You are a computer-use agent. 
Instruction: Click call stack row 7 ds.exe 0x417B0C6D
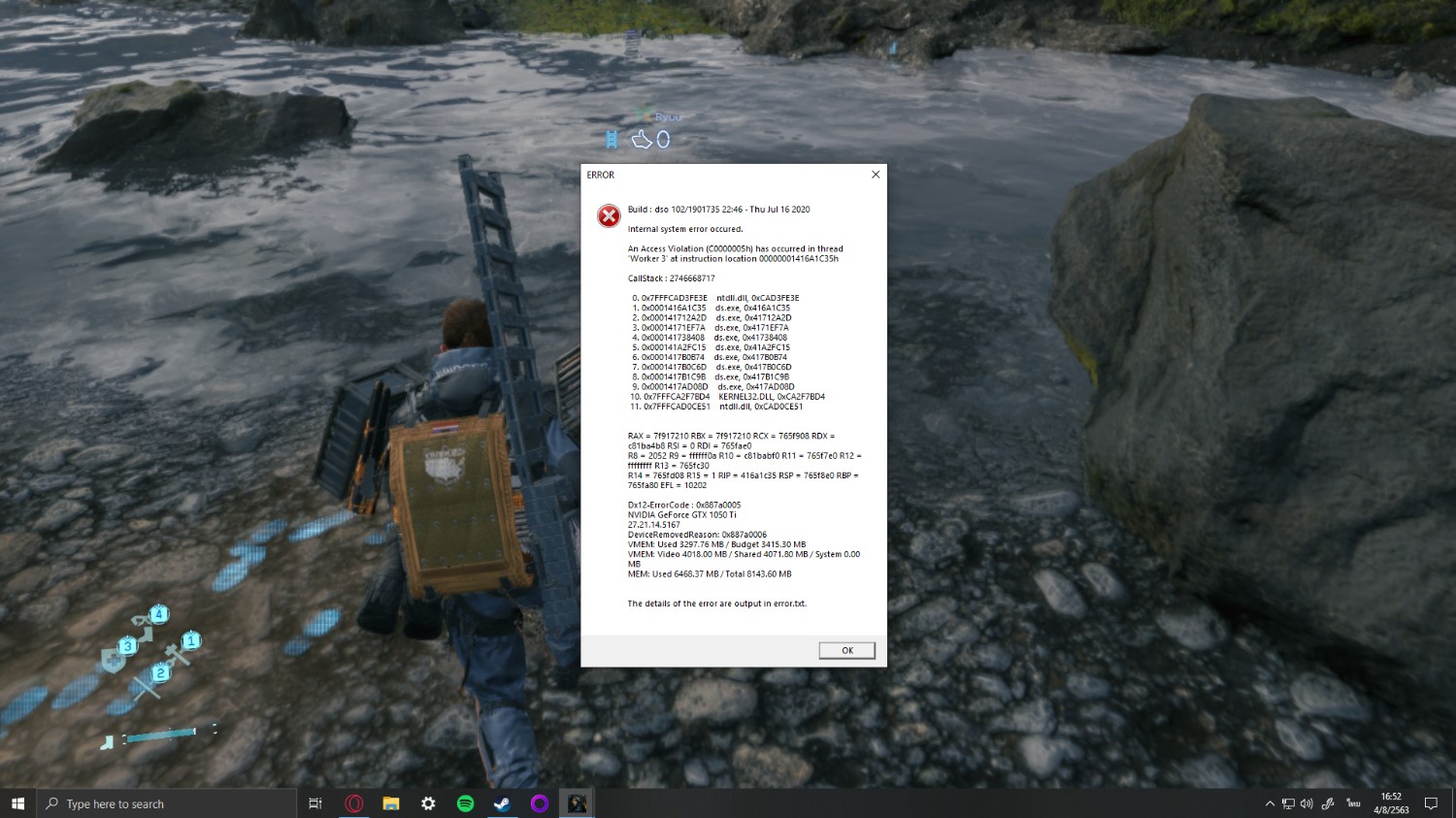tap(711, 367)
